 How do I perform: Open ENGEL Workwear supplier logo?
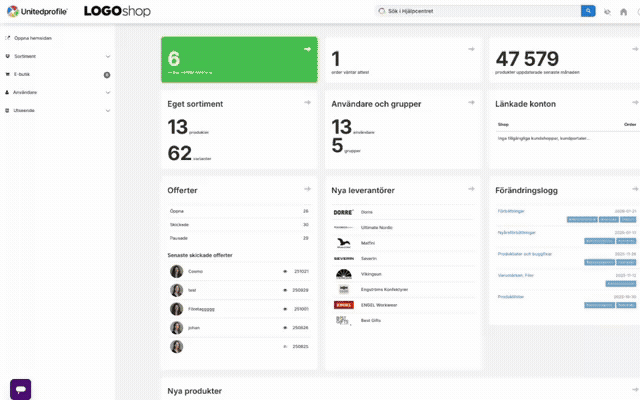pyautogui.click(x=344, y=305)
